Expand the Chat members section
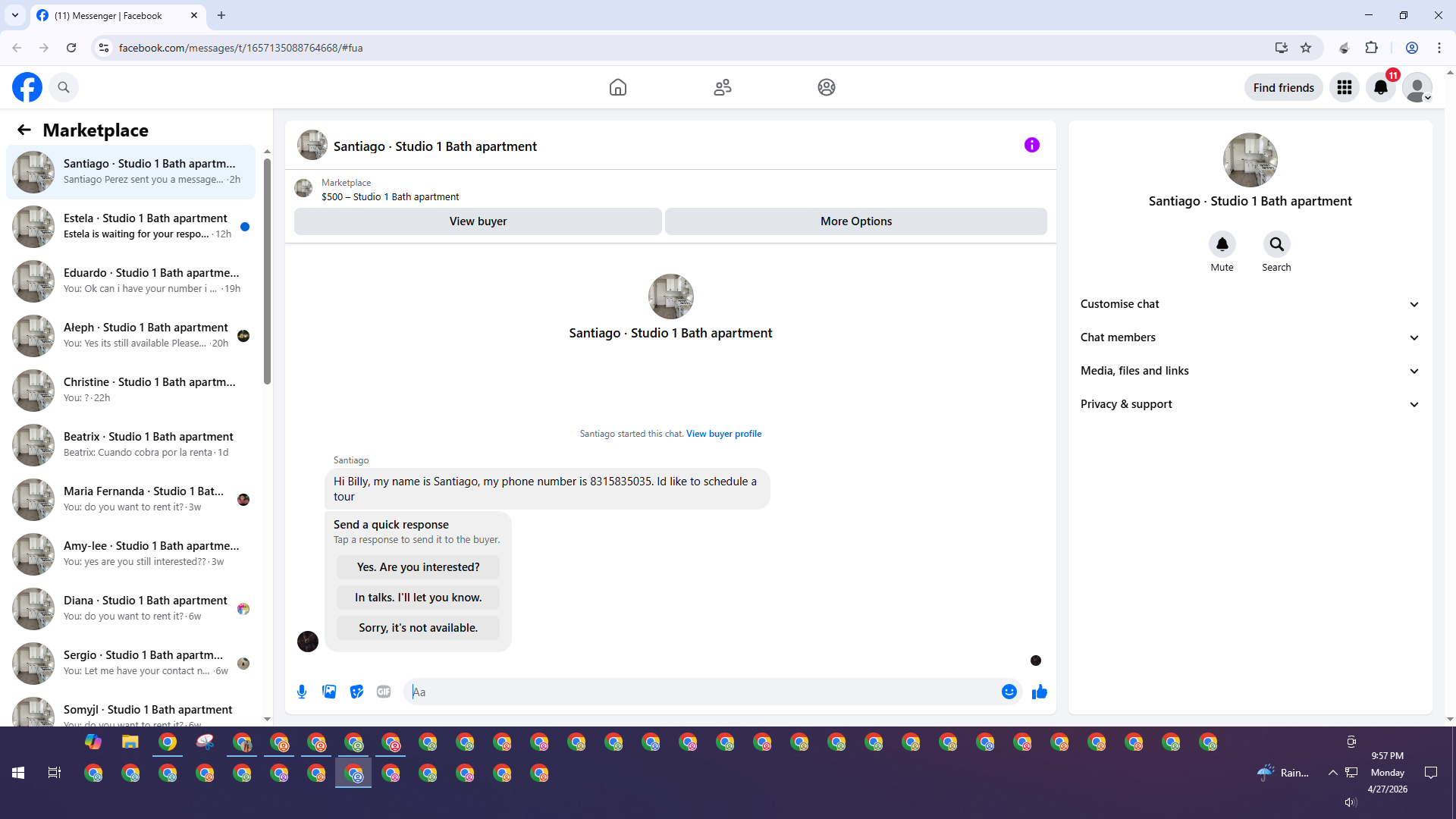 [1249, 337]
